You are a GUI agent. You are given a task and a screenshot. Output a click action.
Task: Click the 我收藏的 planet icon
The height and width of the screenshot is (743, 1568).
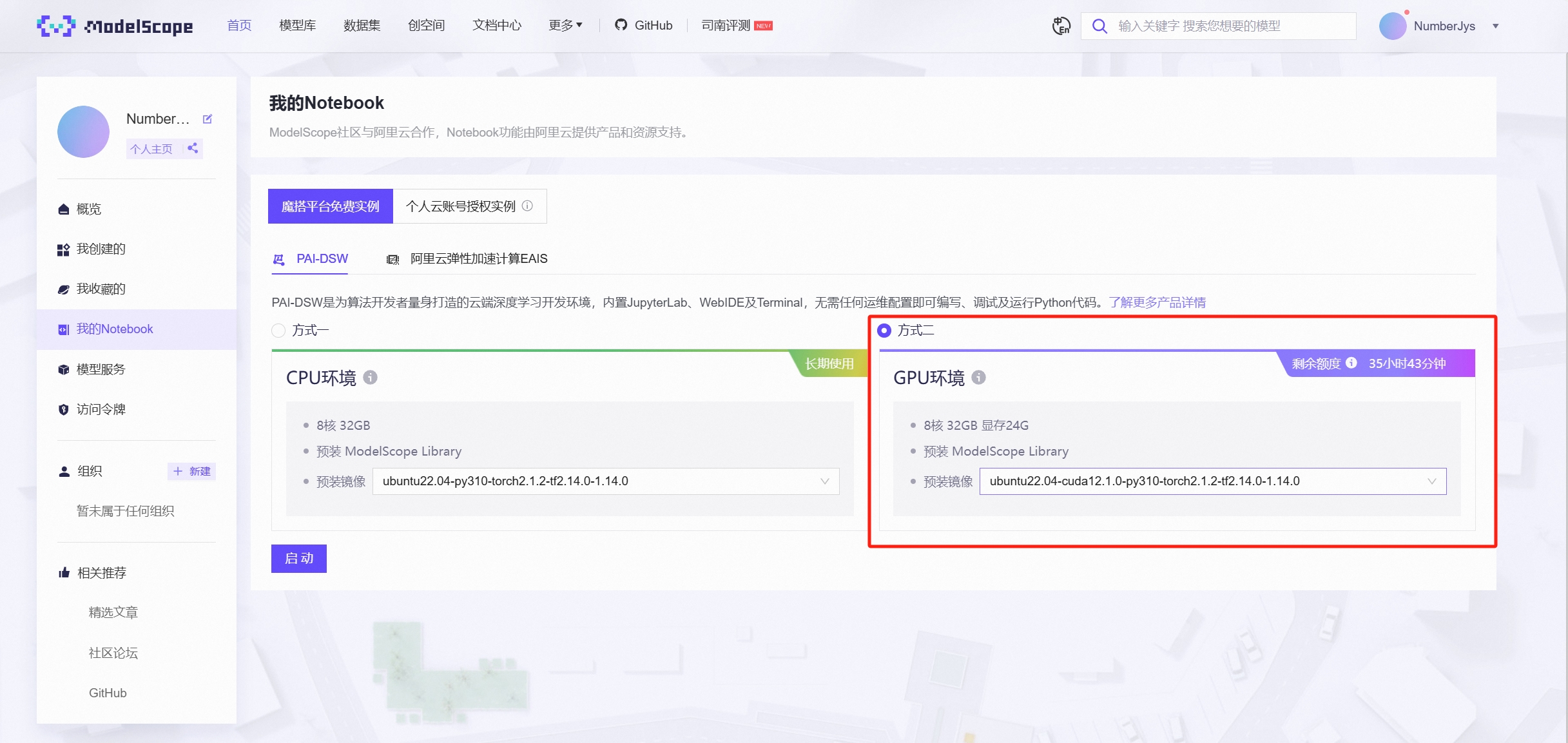point(63,290)
